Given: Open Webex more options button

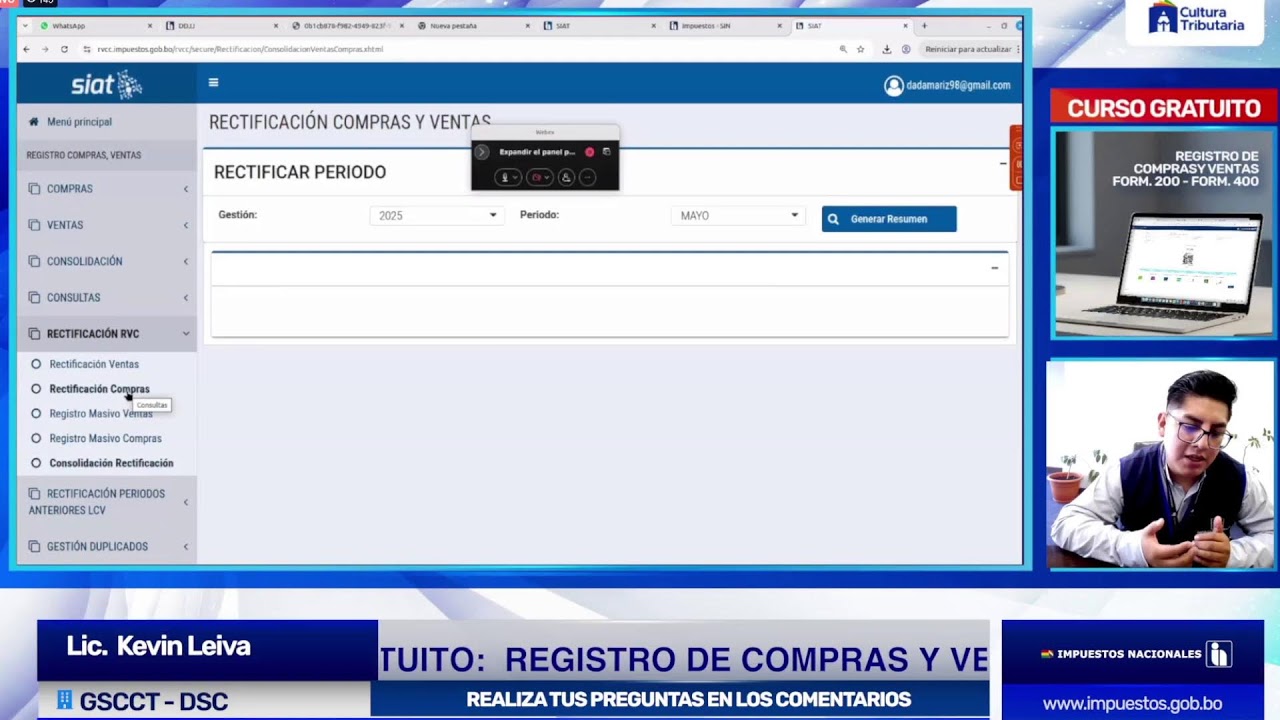Looking at the screenshot, I should [587, 177].
